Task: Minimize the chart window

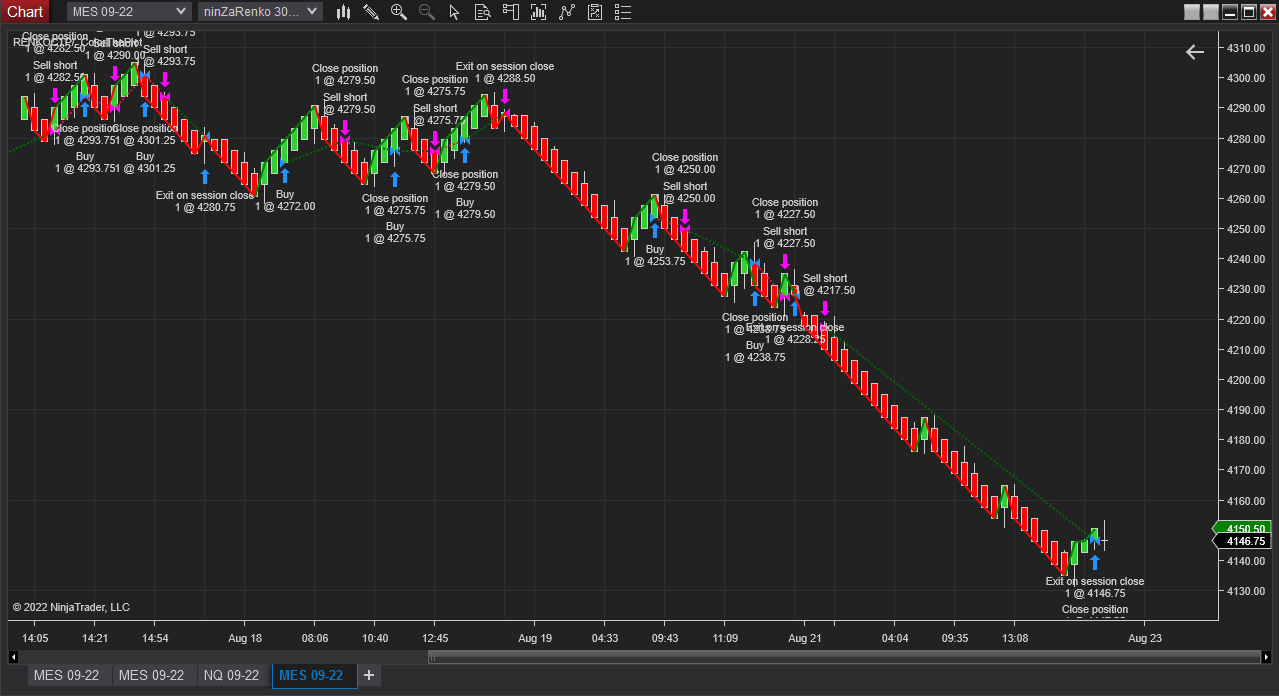Action: tap(1230, 12)
